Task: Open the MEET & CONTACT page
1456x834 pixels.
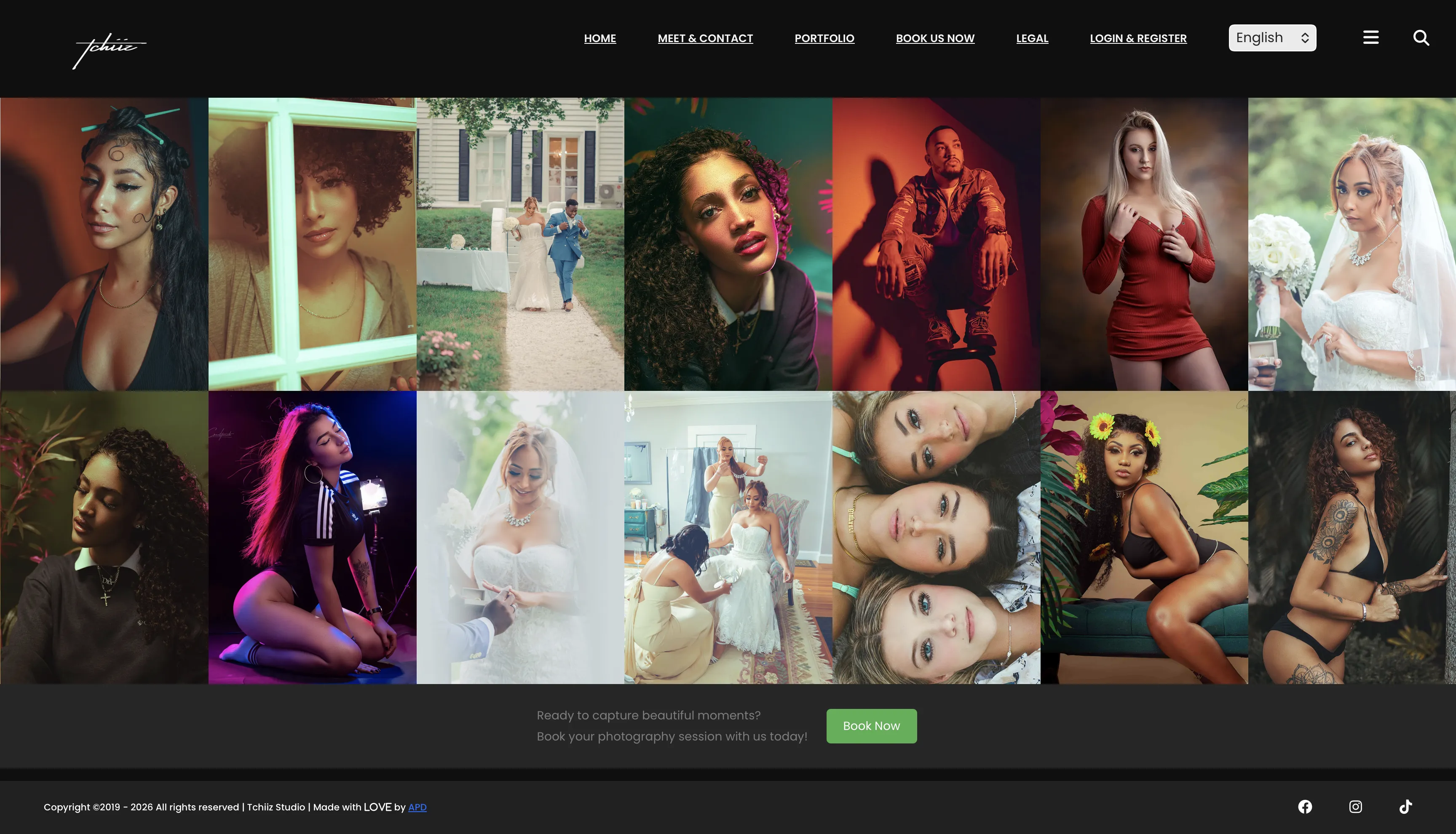Action: [x=705, y=38]
